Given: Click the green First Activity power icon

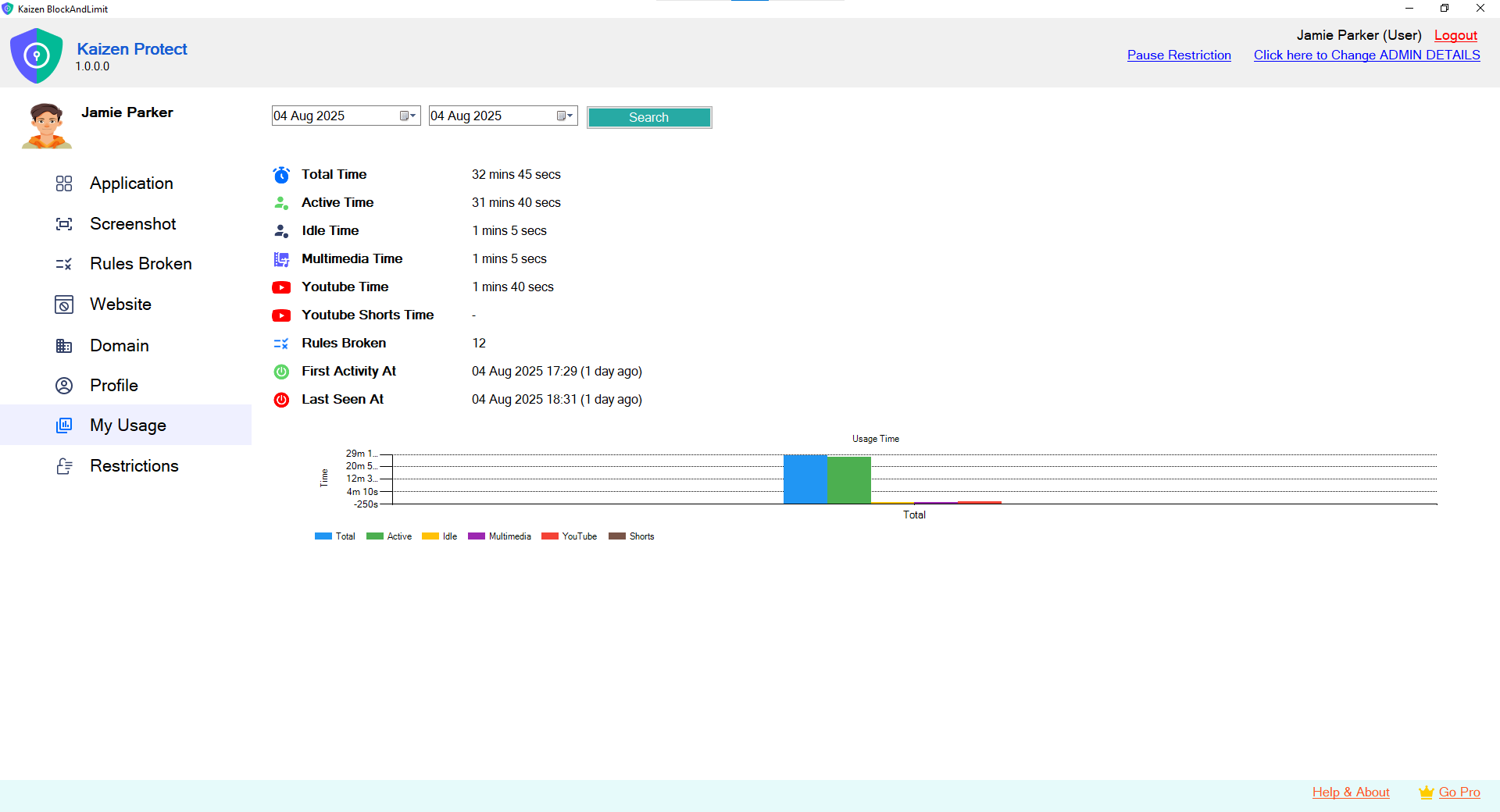Looking at the screenshot, I should (281, 372).
